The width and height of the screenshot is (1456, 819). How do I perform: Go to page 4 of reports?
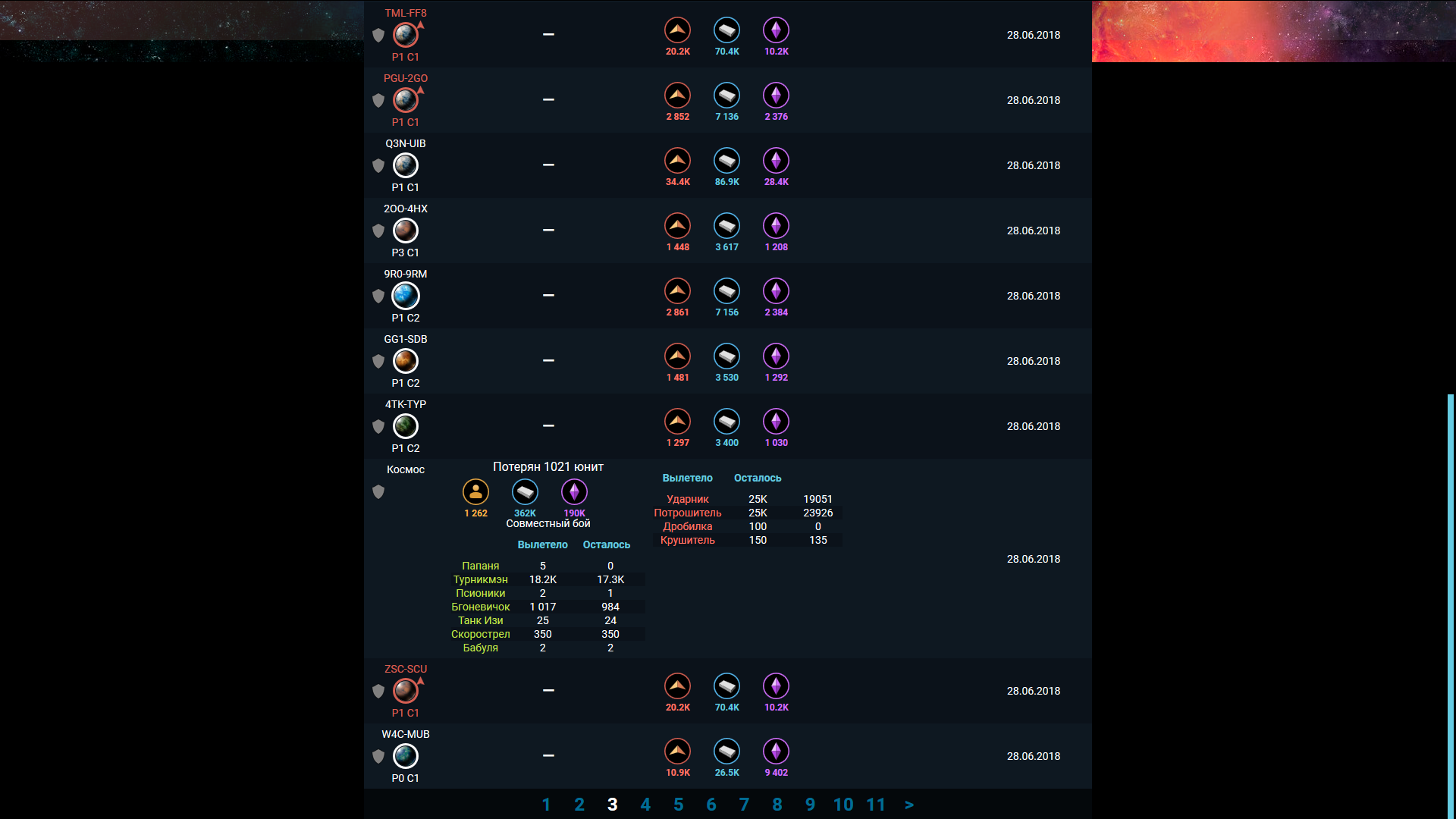coord(645,805)
